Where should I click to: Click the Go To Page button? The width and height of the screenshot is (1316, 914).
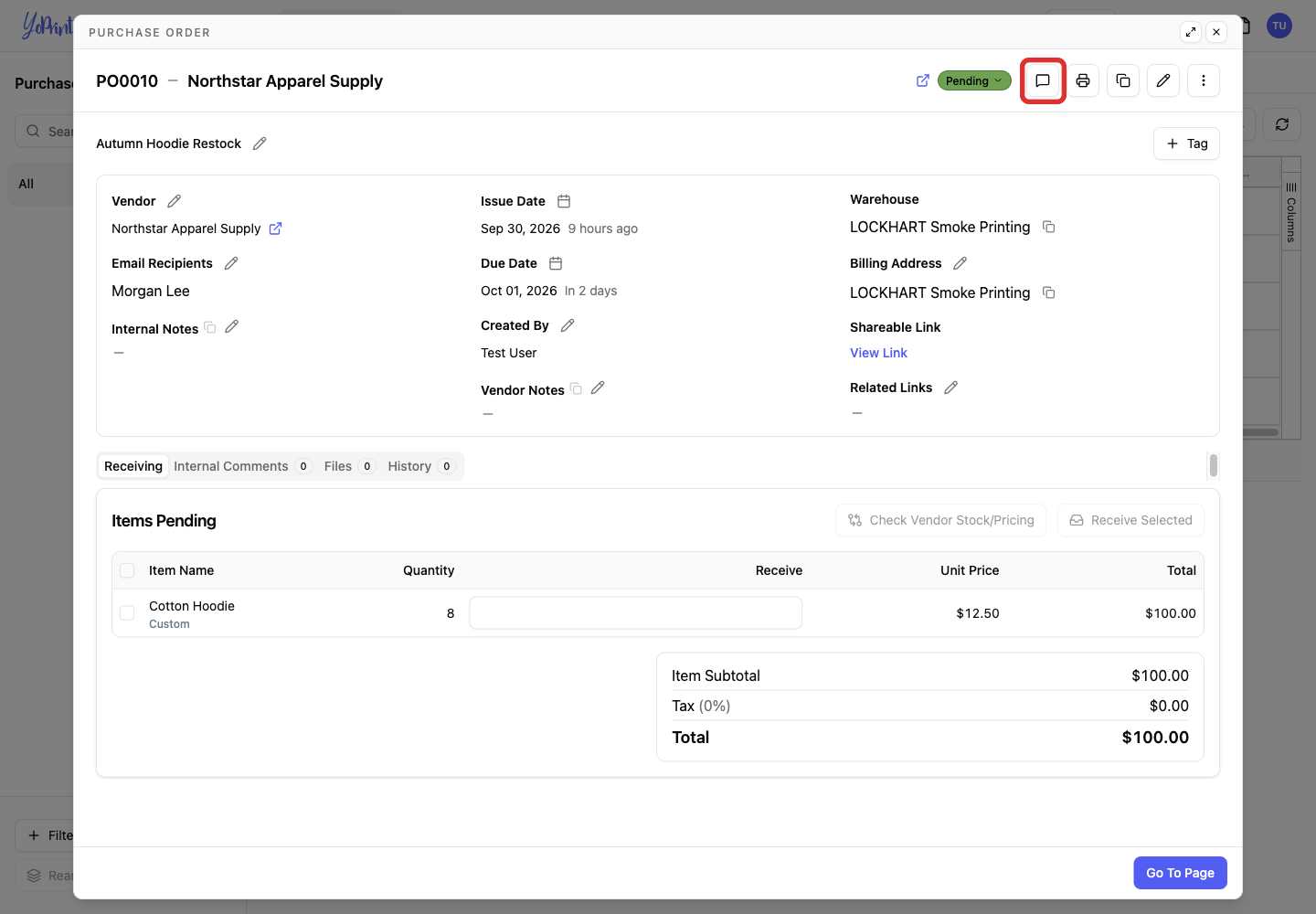[1180, 873]
